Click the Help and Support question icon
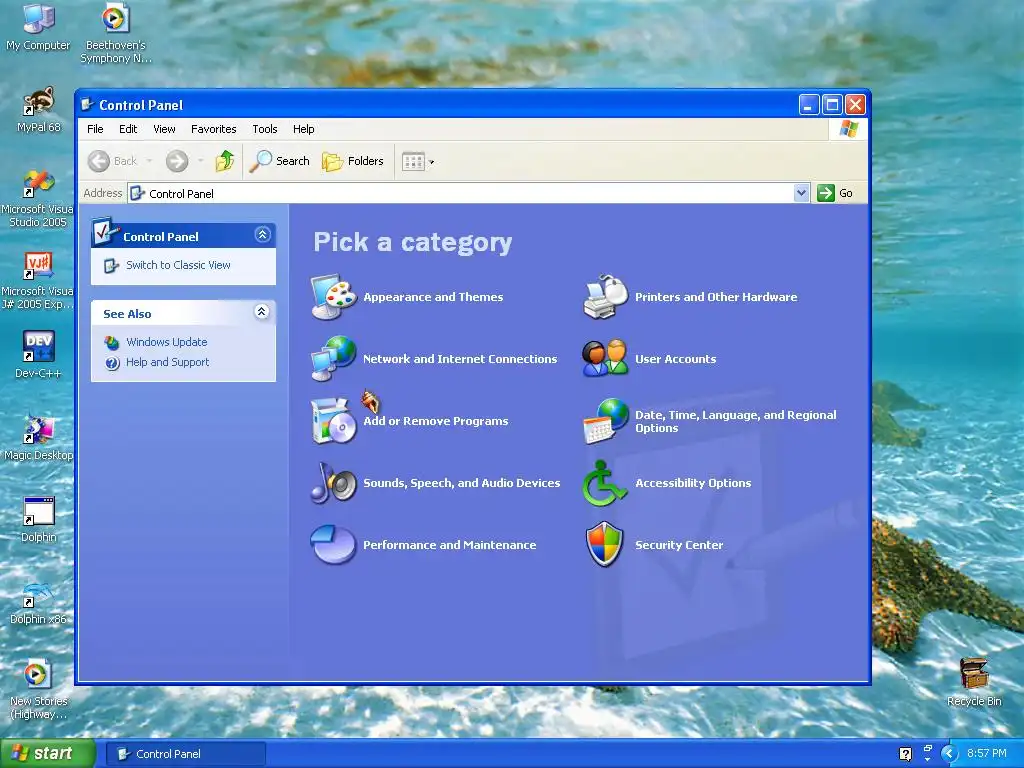1024x768 pixels. [112, 362]
